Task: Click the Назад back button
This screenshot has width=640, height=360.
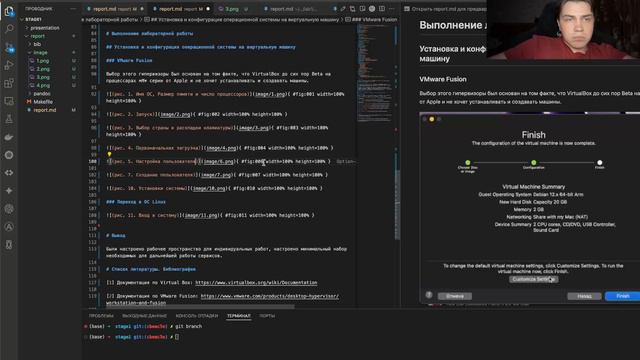Action: click(584, 296)
